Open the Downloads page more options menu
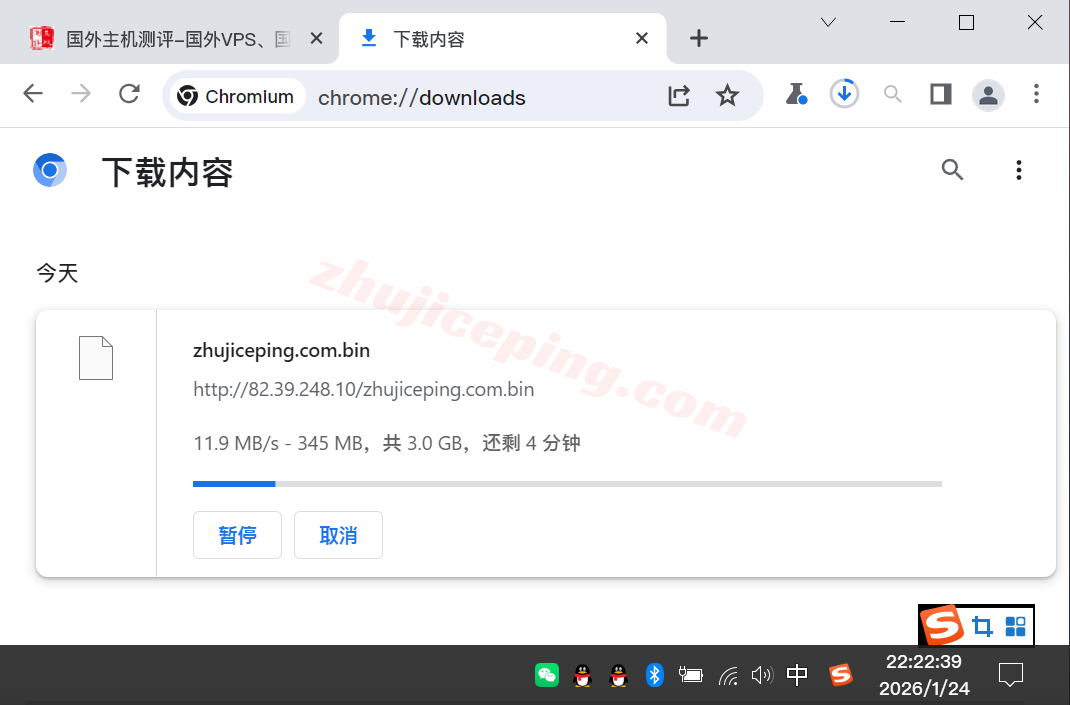This screenshot has width=1070, height=705. pos(1018,170)
